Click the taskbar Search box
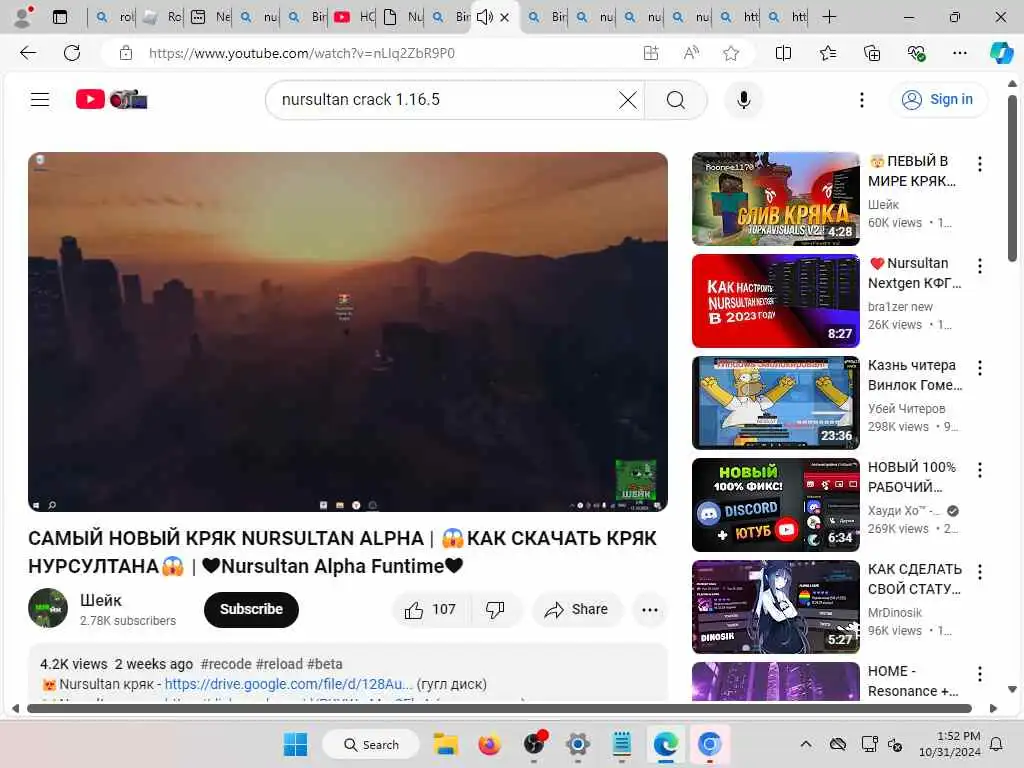This screenshot has width=1024, height=768. (x=371, y=744)
